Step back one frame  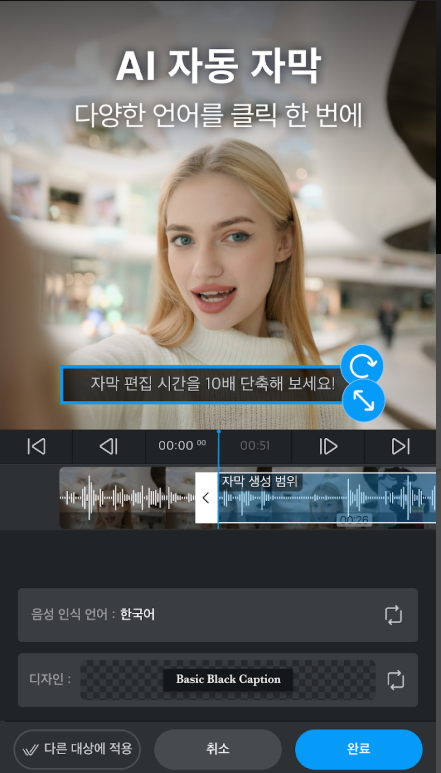pos(109,446)
